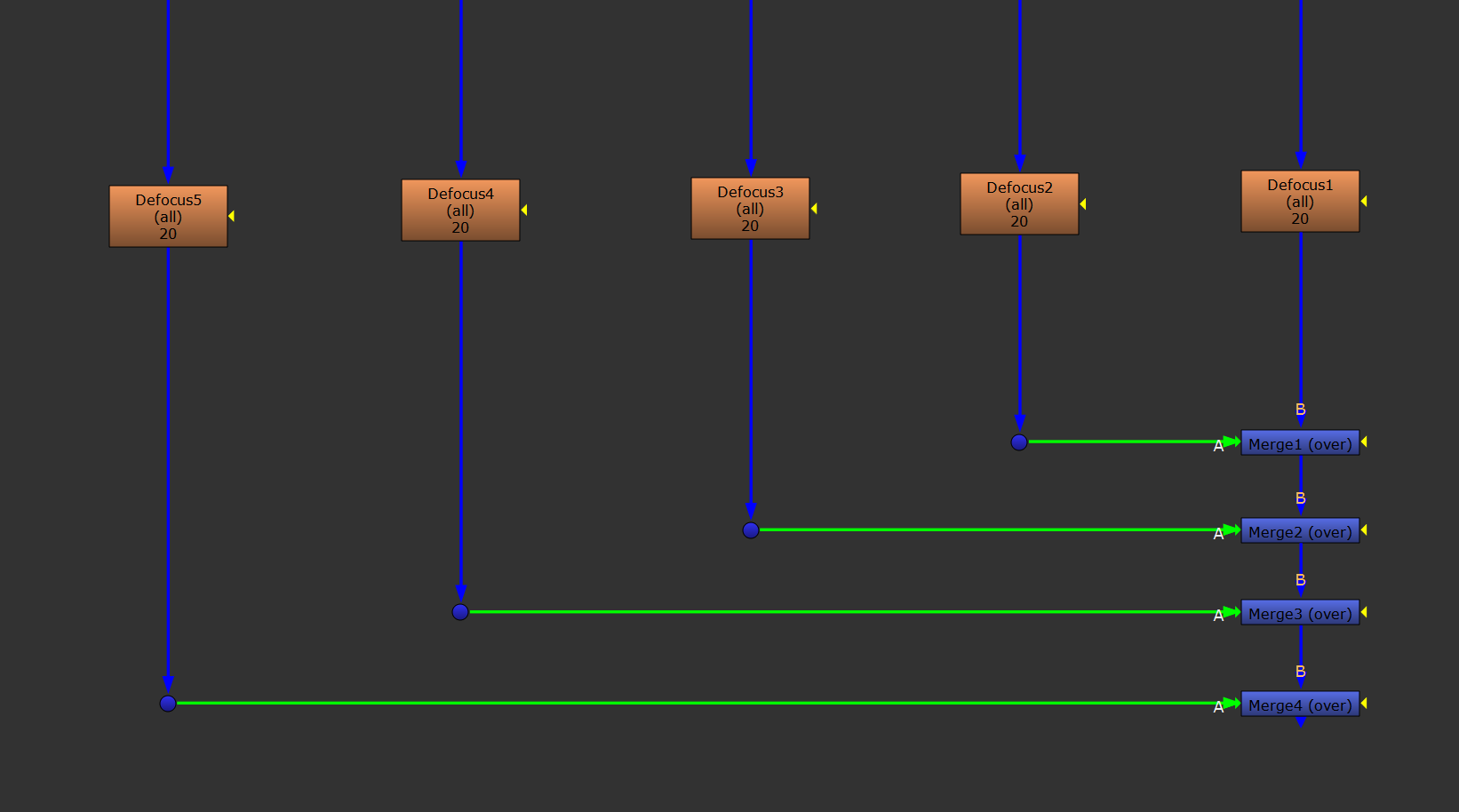
Task: Click the A input arrow of Merge1
Action: click(1232, 442)
